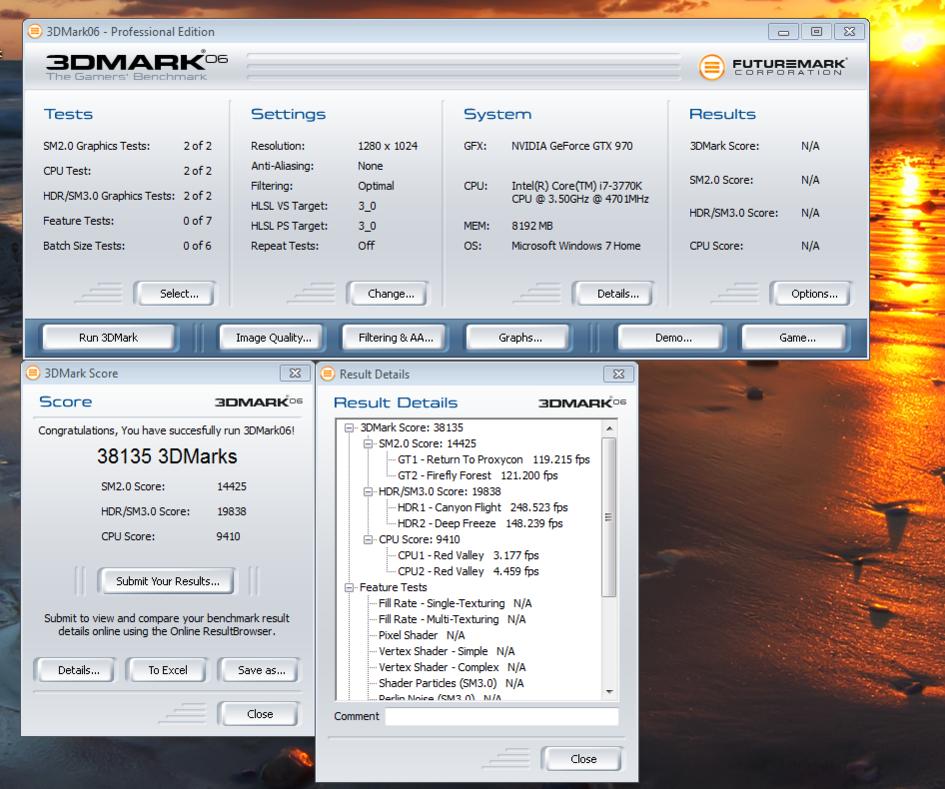Click the Comment input field
Viewport: 945px width, 789px height.
501,716
